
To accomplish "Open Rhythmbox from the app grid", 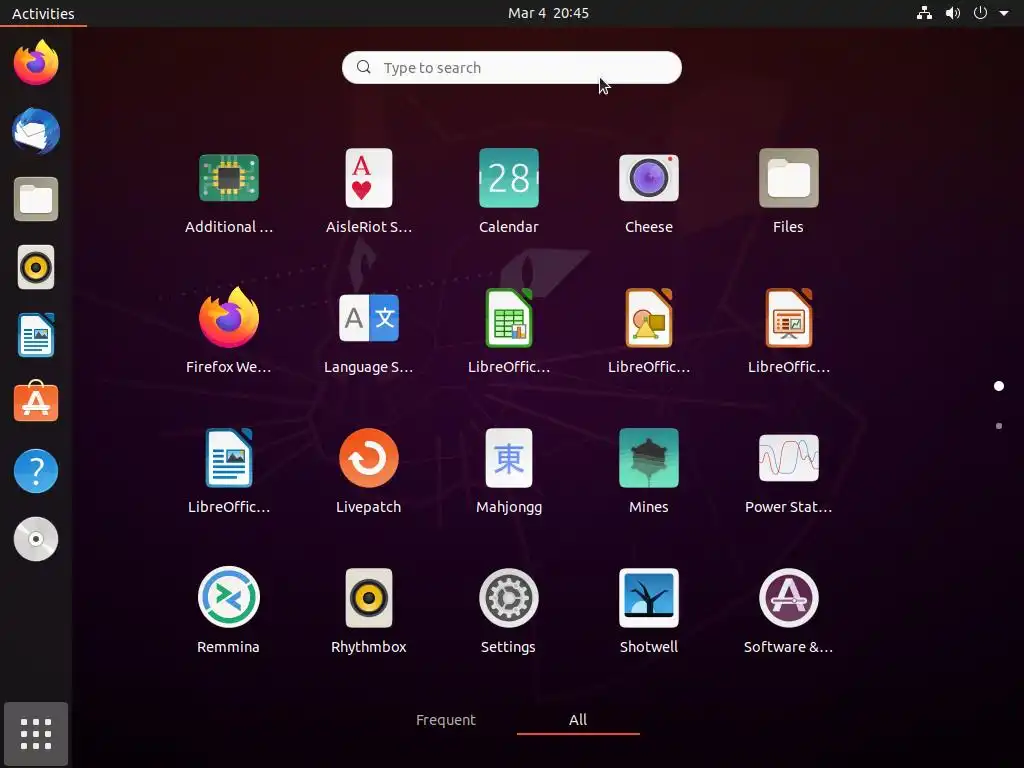I will [x=368, y=598].
